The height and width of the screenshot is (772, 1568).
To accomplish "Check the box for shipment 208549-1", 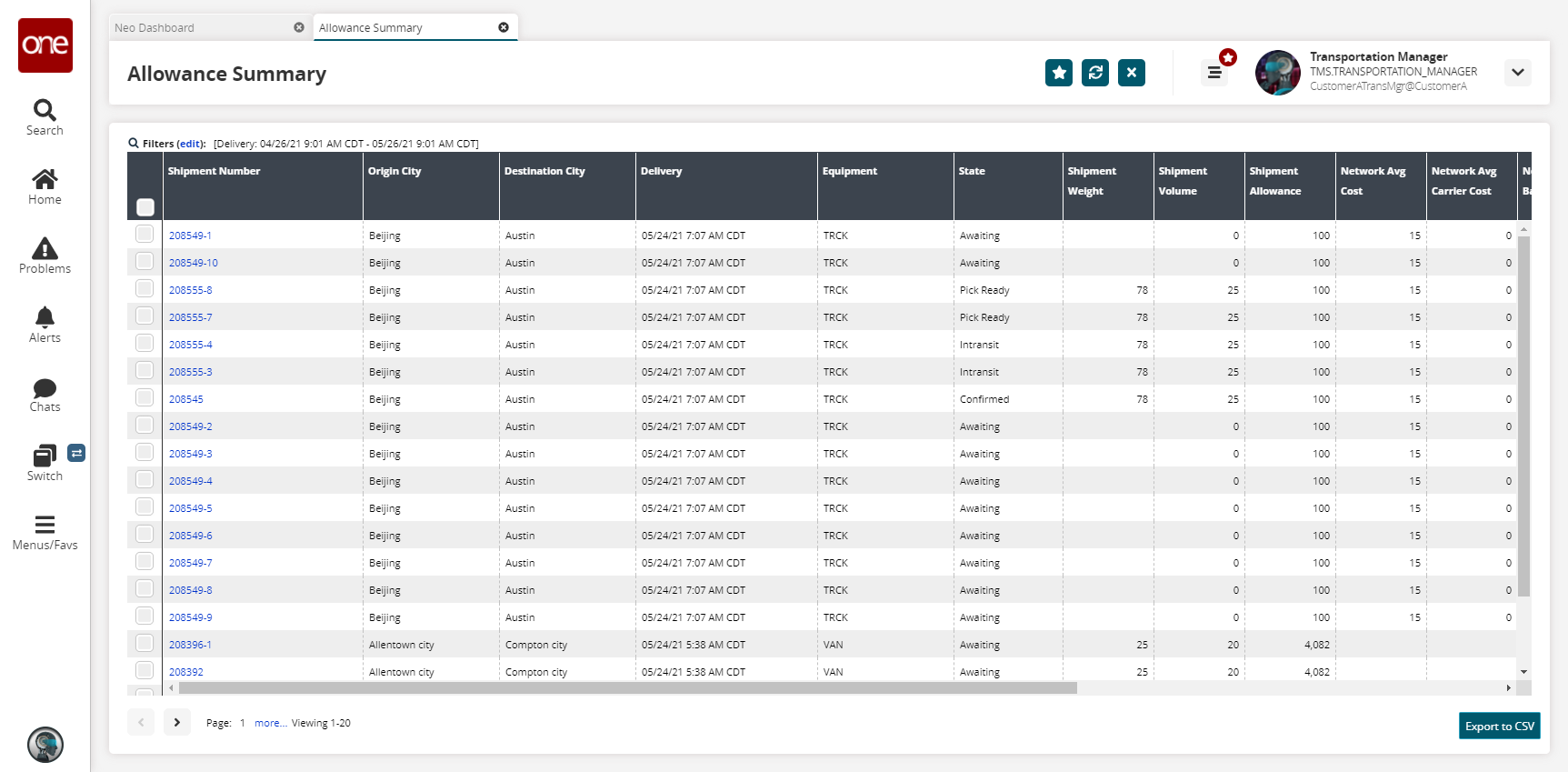I will point(145,235).
